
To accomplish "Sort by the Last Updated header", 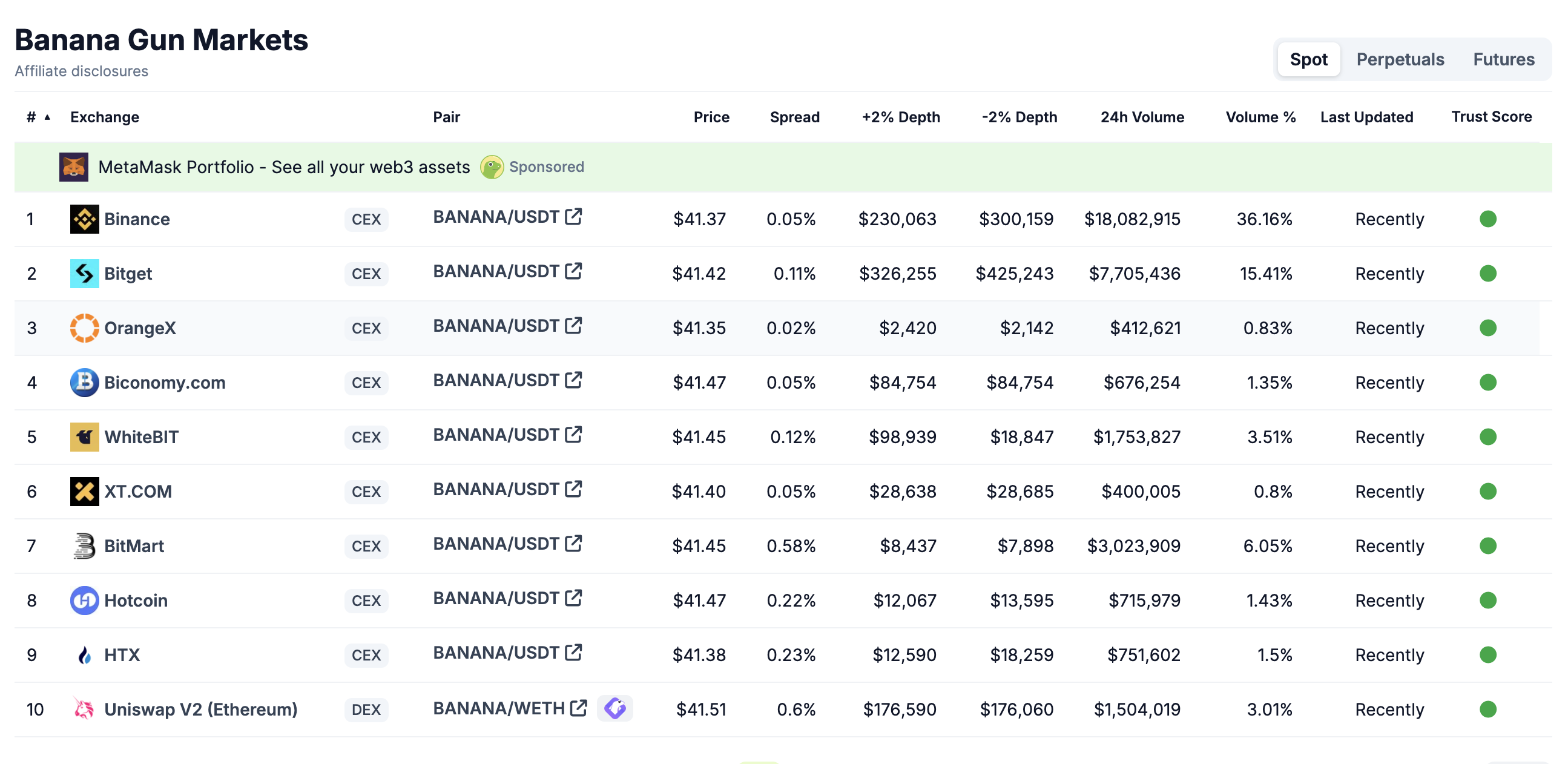I will (1366, 117).
